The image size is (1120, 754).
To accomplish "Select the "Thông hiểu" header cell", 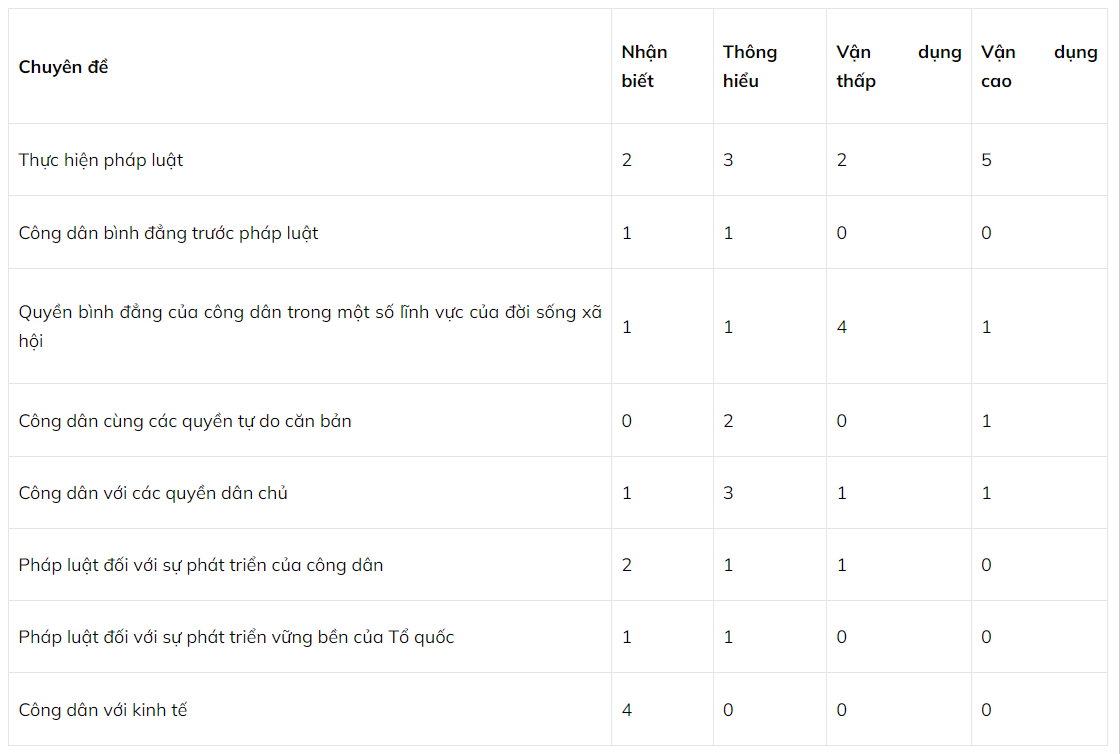I will click(x=750, y=66).
